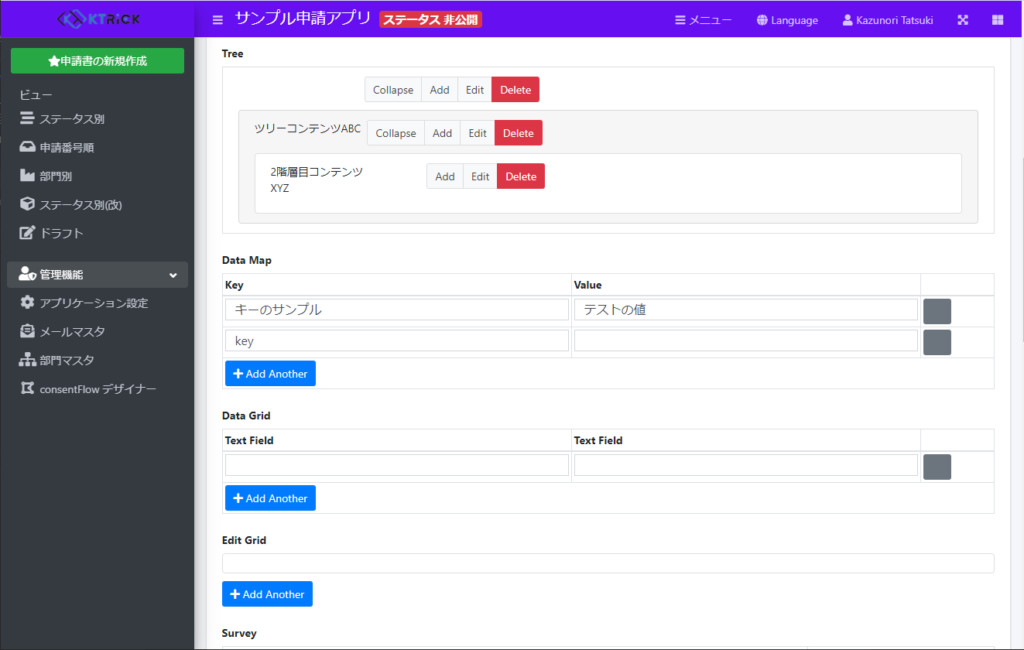Collapse the ツリーコンテンツABC node

396,133
